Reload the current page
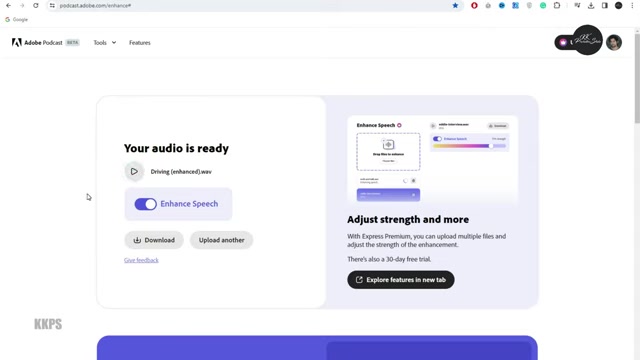This screenshot has width=640, height=360. [x=36, y=6]
